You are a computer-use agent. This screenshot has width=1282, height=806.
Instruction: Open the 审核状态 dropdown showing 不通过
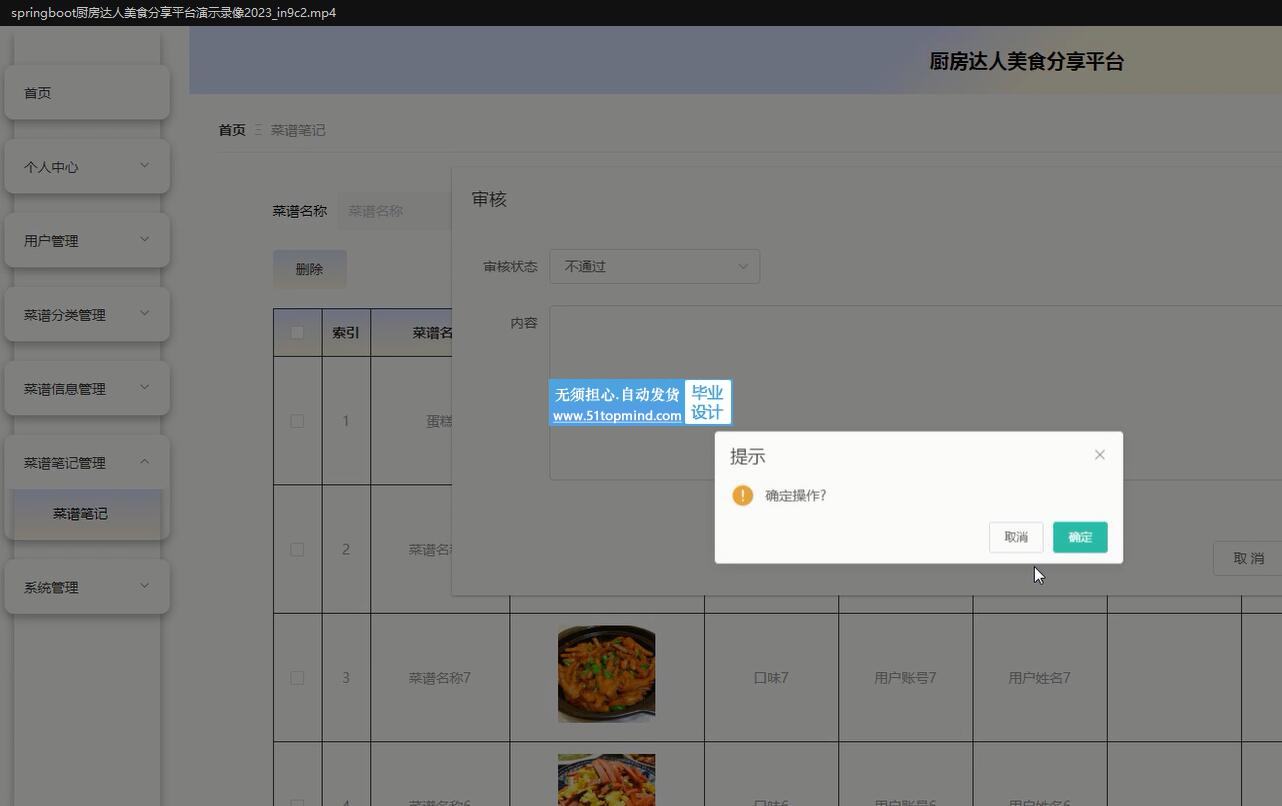(655, 267)
